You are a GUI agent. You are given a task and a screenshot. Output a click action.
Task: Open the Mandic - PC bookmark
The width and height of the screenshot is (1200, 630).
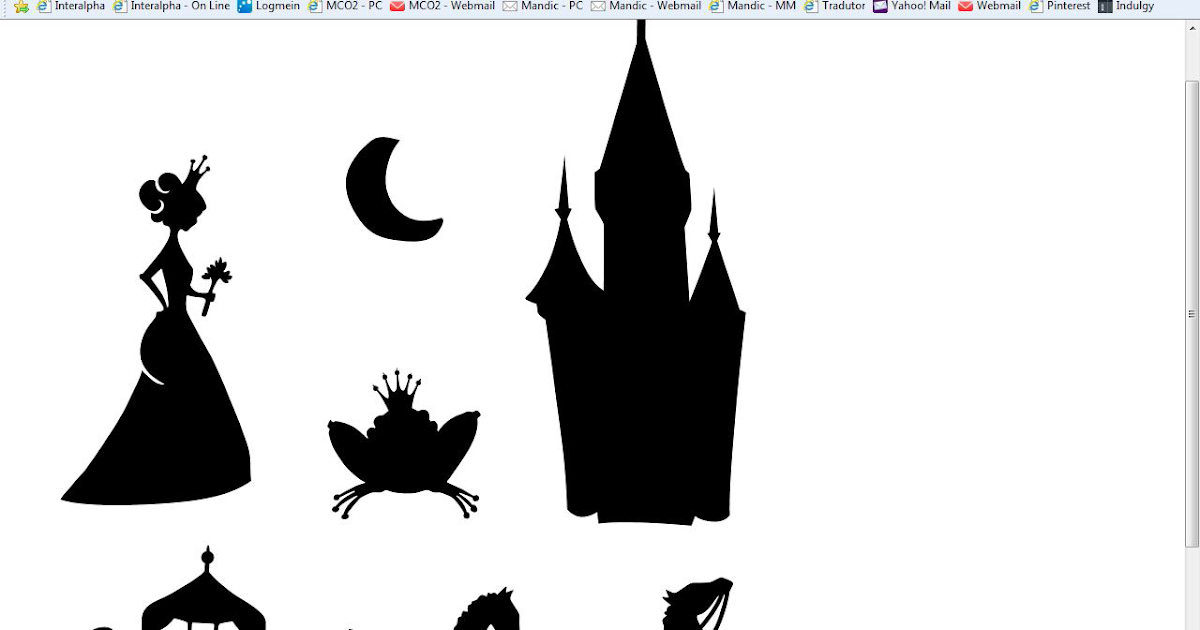543,6
